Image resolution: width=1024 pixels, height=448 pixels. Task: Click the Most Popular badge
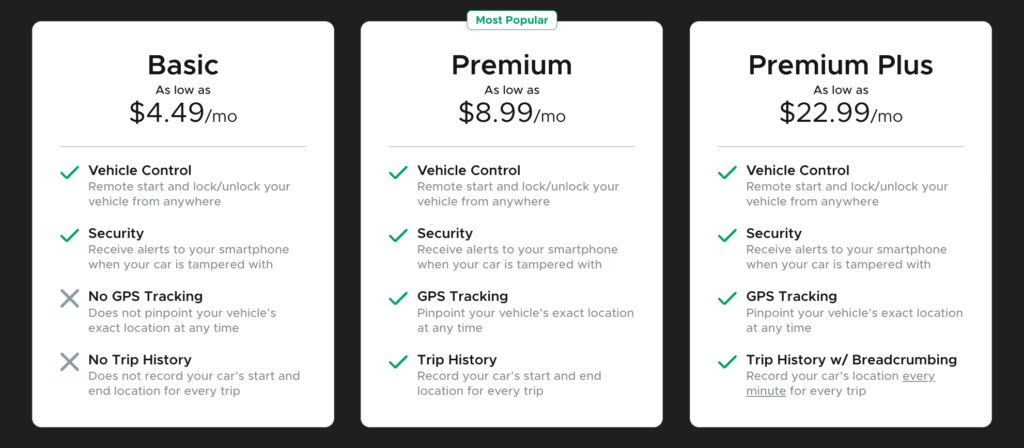tap(511, 19)
